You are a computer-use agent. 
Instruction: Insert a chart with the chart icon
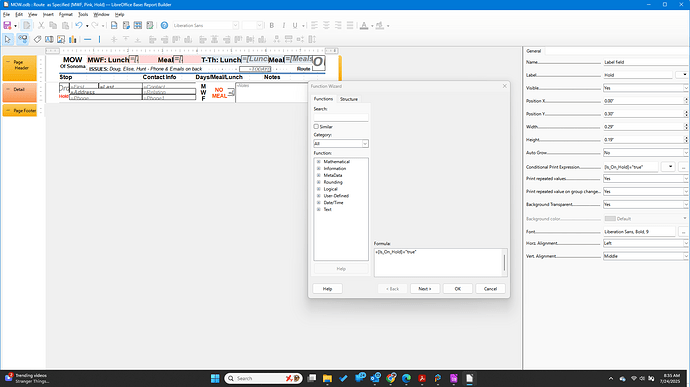[x=73, y=40]
